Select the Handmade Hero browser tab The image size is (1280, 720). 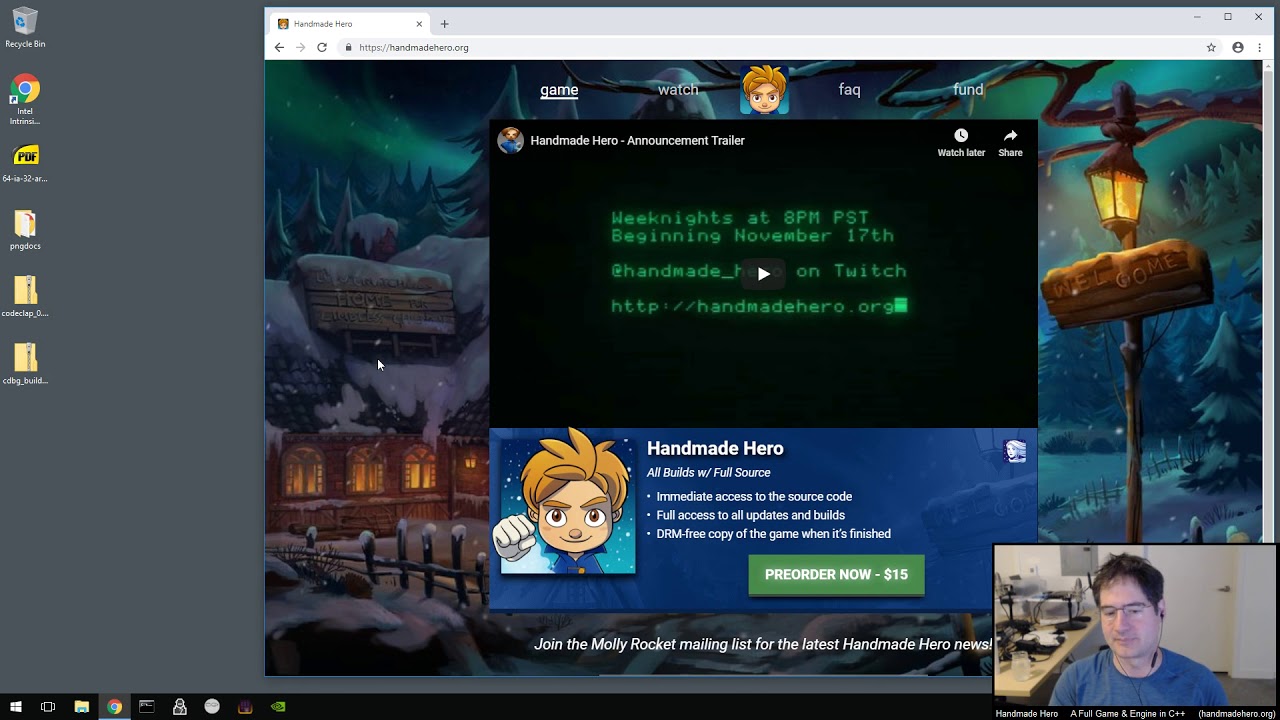[350, 24]
